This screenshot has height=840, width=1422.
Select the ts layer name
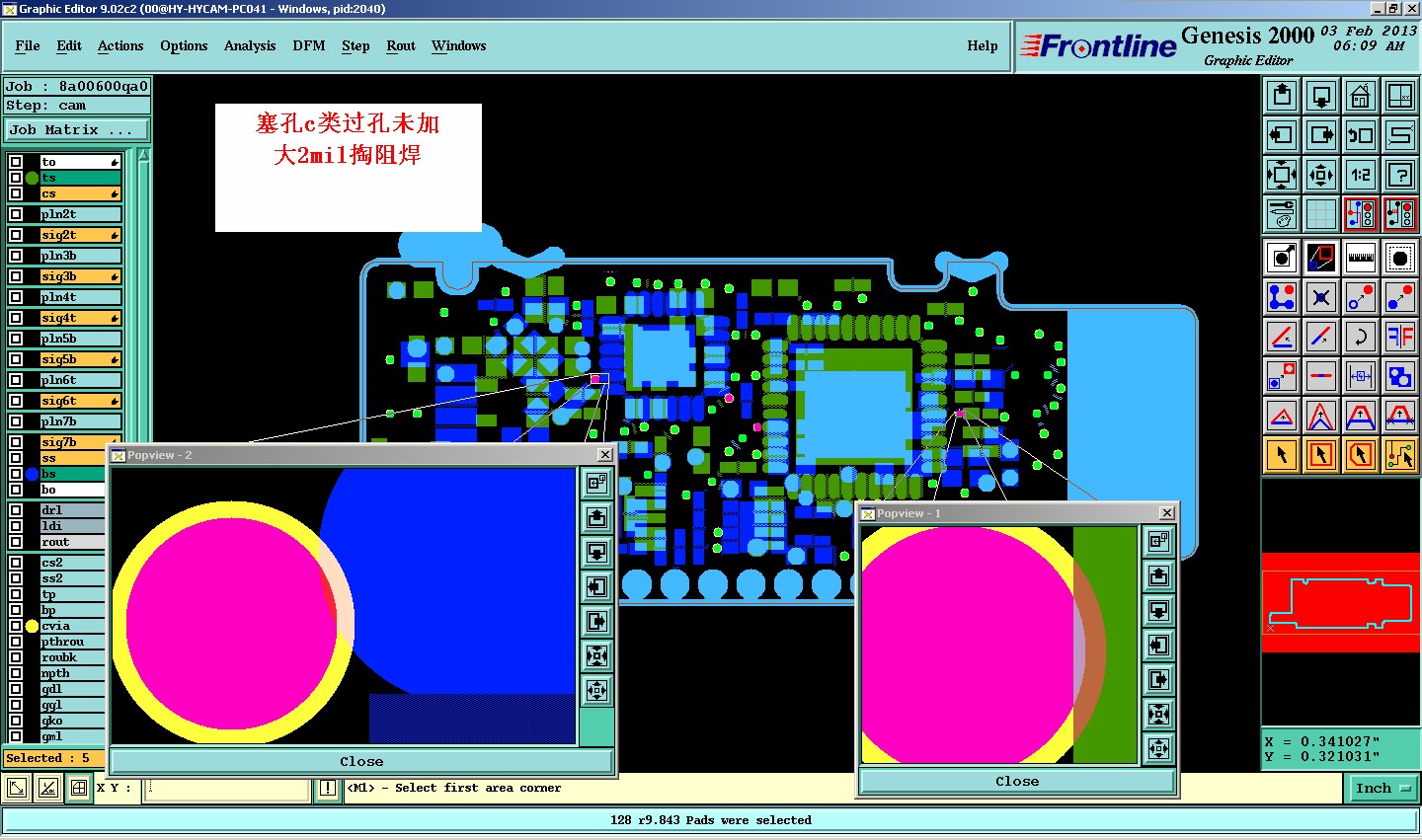(80, 178)
